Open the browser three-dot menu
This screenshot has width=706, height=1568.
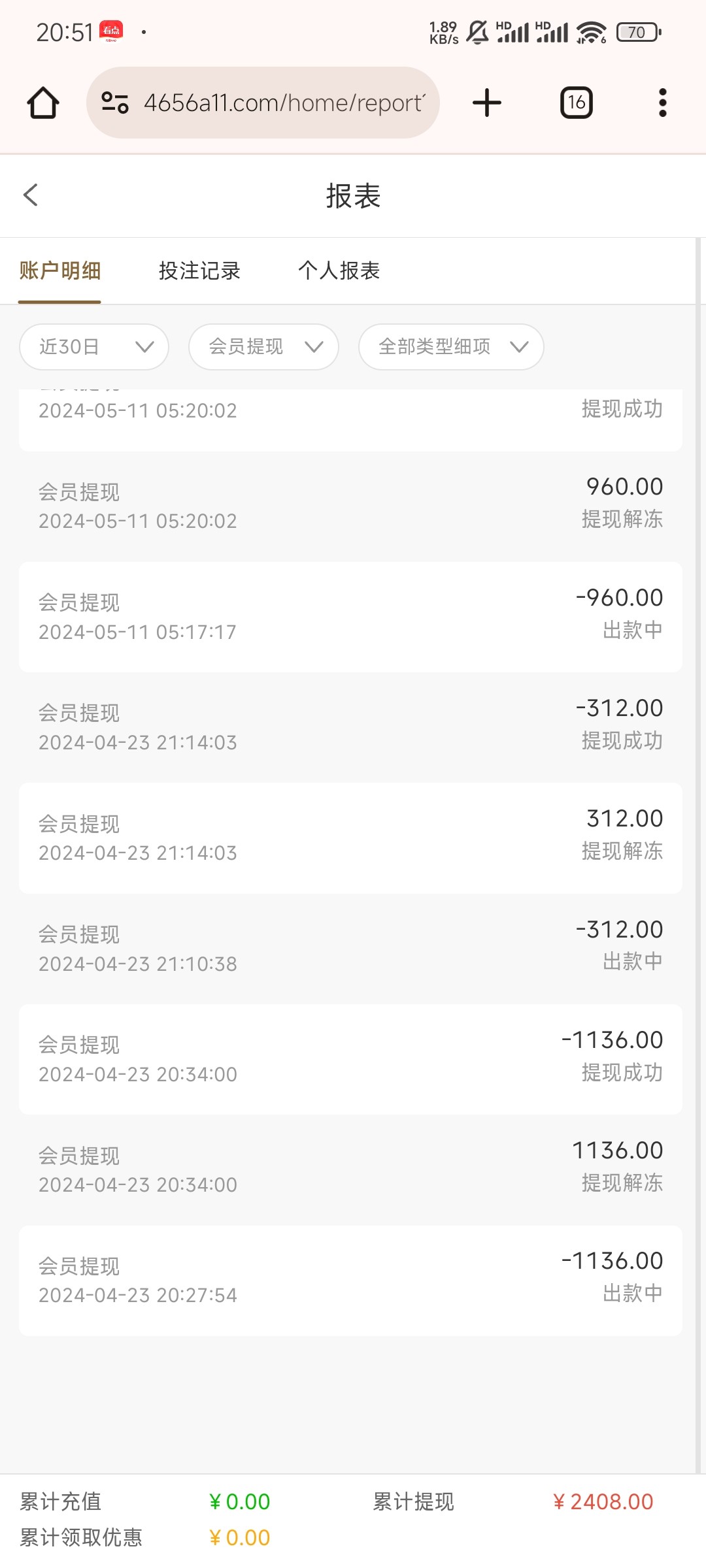pos(662,103)
